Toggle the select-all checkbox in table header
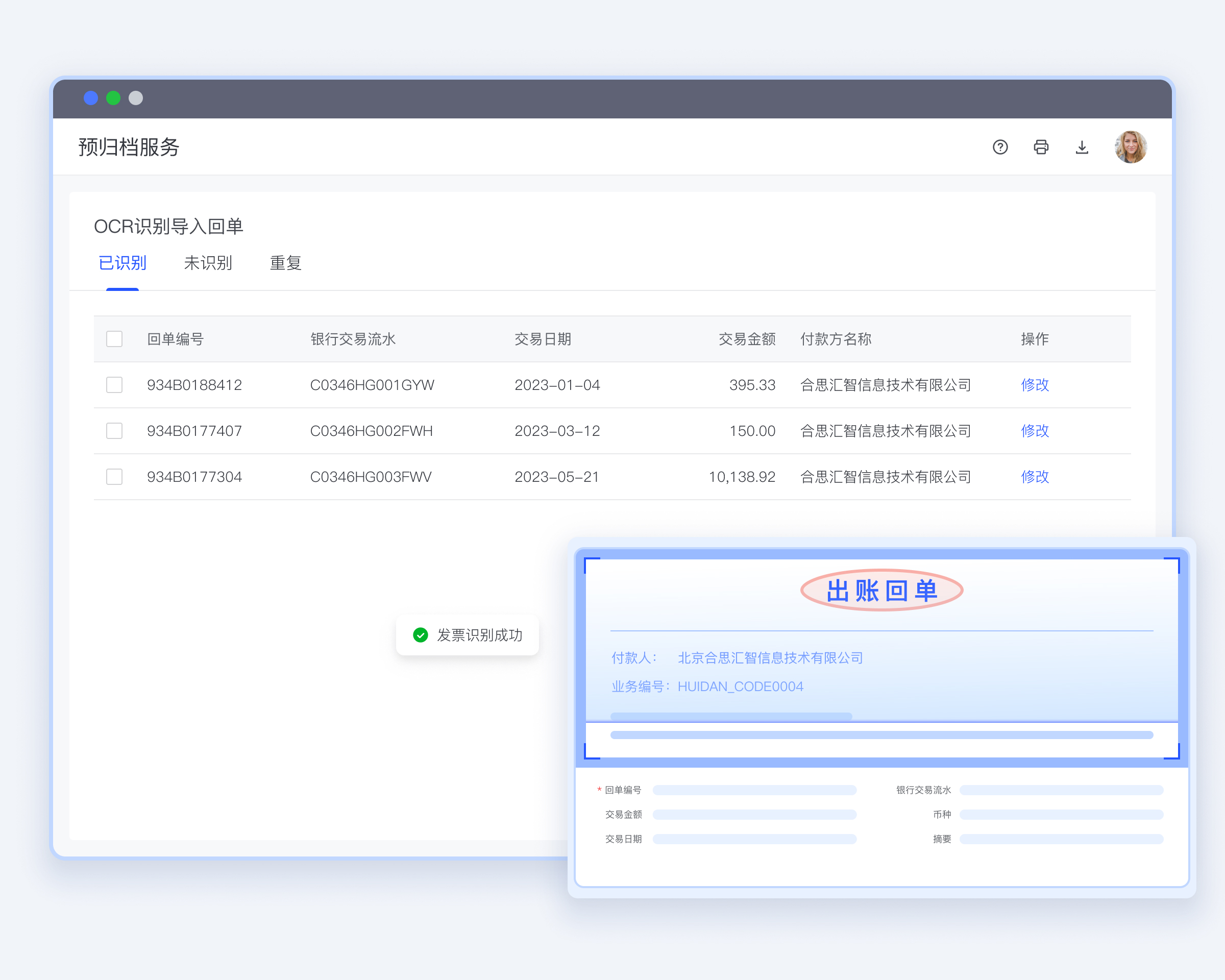The height and width of the screenshot is (980, 1225). tap(114, 339)
